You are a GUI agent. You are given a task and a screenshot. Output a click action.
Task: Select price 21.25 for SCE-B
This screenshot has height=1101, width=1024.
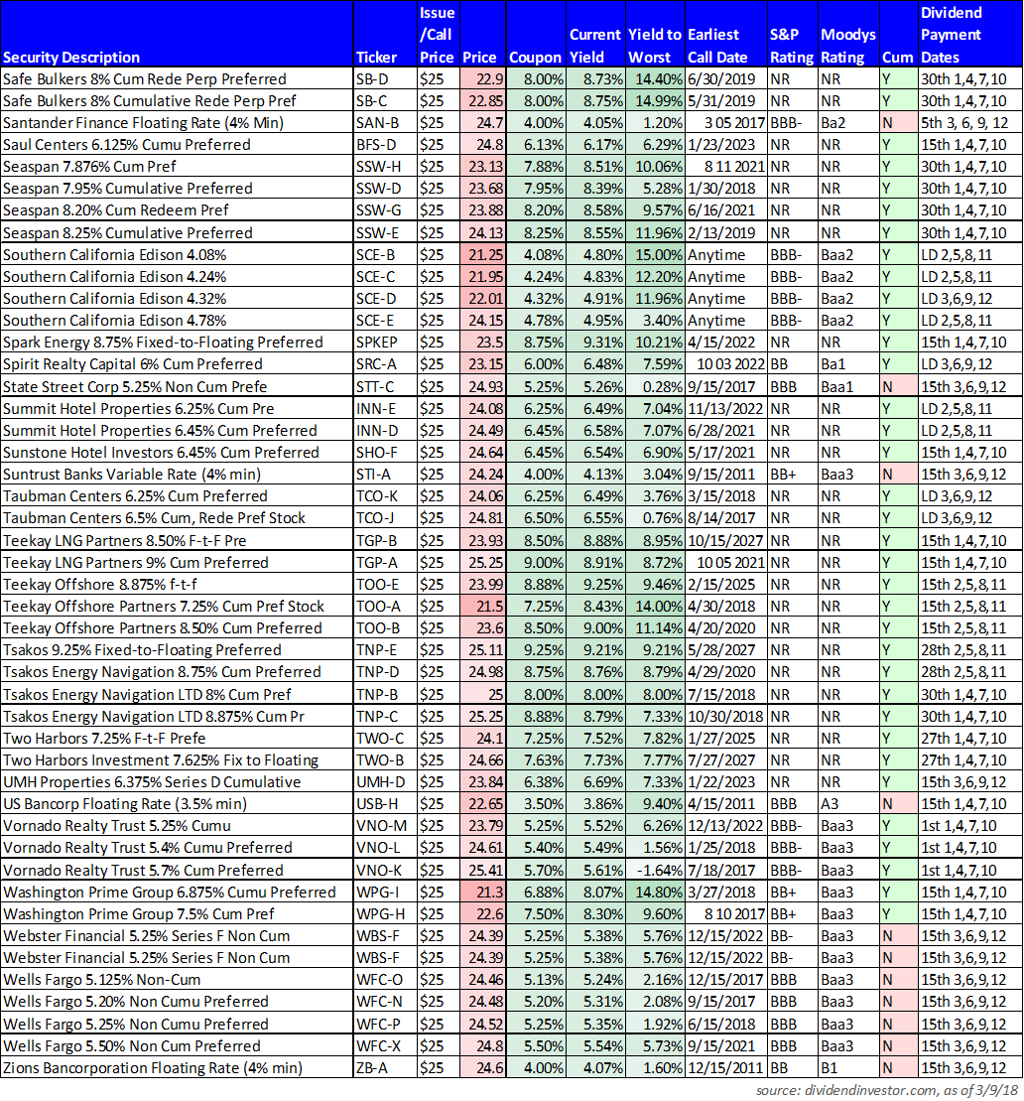pos(483,255)
